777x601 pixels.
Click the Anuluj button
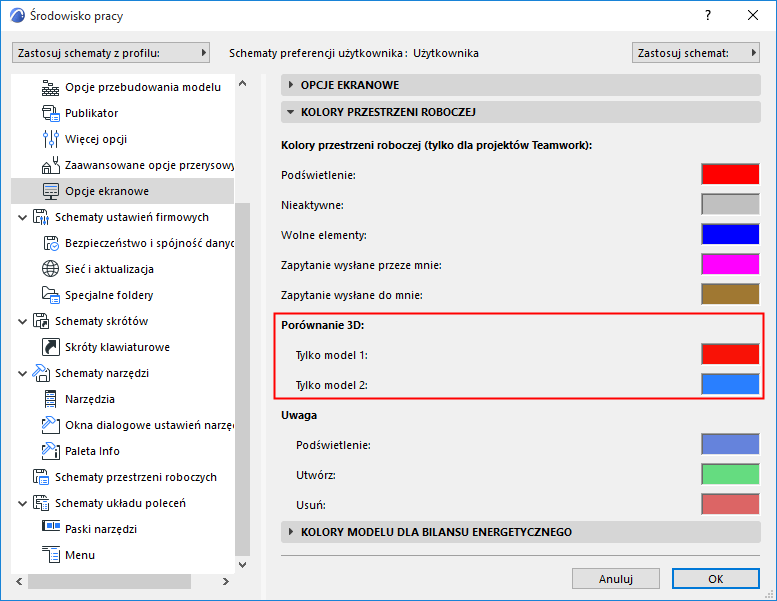615,579
